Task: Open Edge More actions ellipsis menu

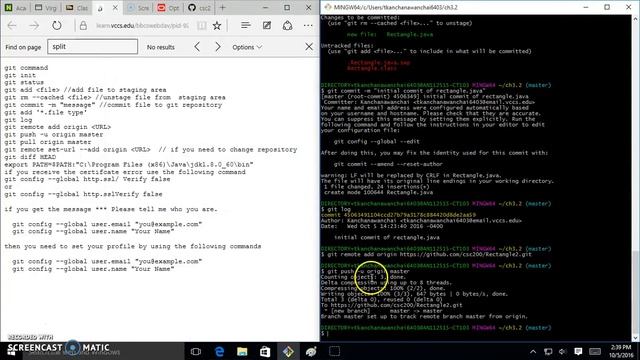Action: pos(308,25)
